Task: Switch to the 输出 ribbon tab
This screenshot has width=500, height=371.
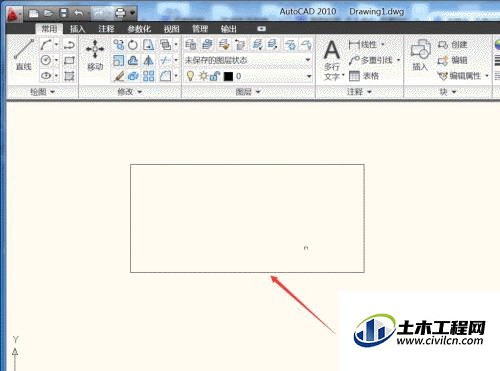Action: pyautogui.click(x=229, y=29)
